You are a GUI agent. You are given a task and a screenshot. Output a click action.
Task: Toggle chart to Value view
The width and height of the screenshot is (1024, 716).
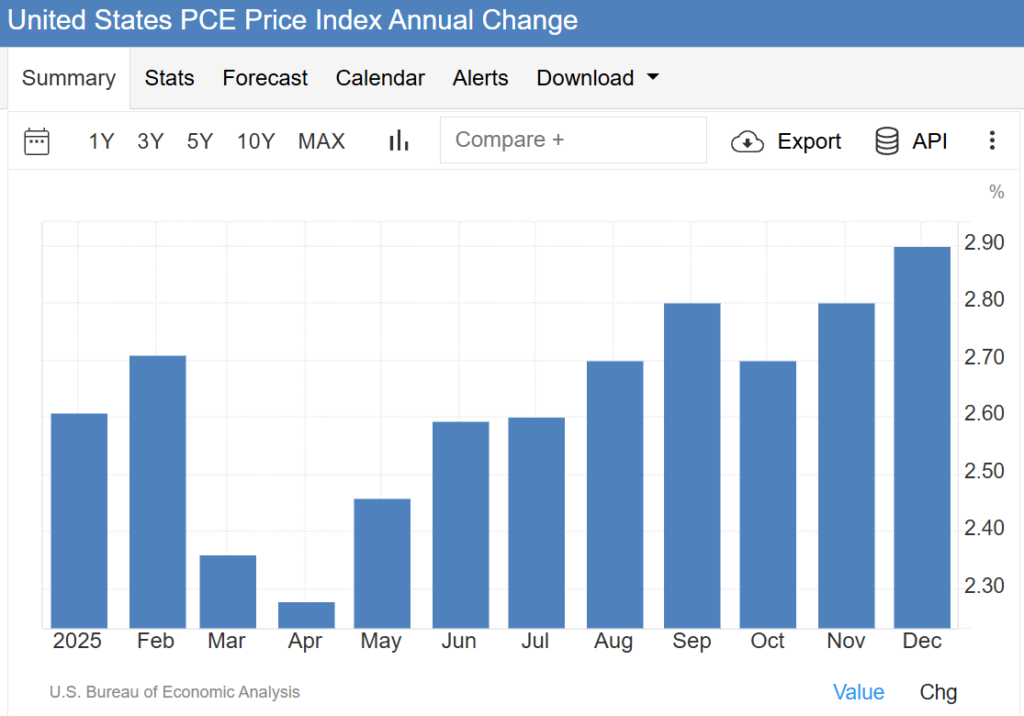coord(858,692)
